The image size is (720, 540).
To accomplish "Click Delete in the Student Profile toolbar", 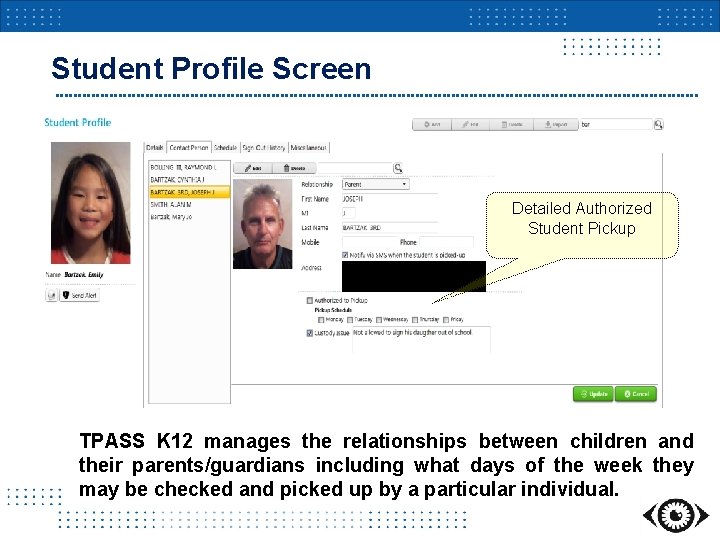I will click(x=512, y=124).
